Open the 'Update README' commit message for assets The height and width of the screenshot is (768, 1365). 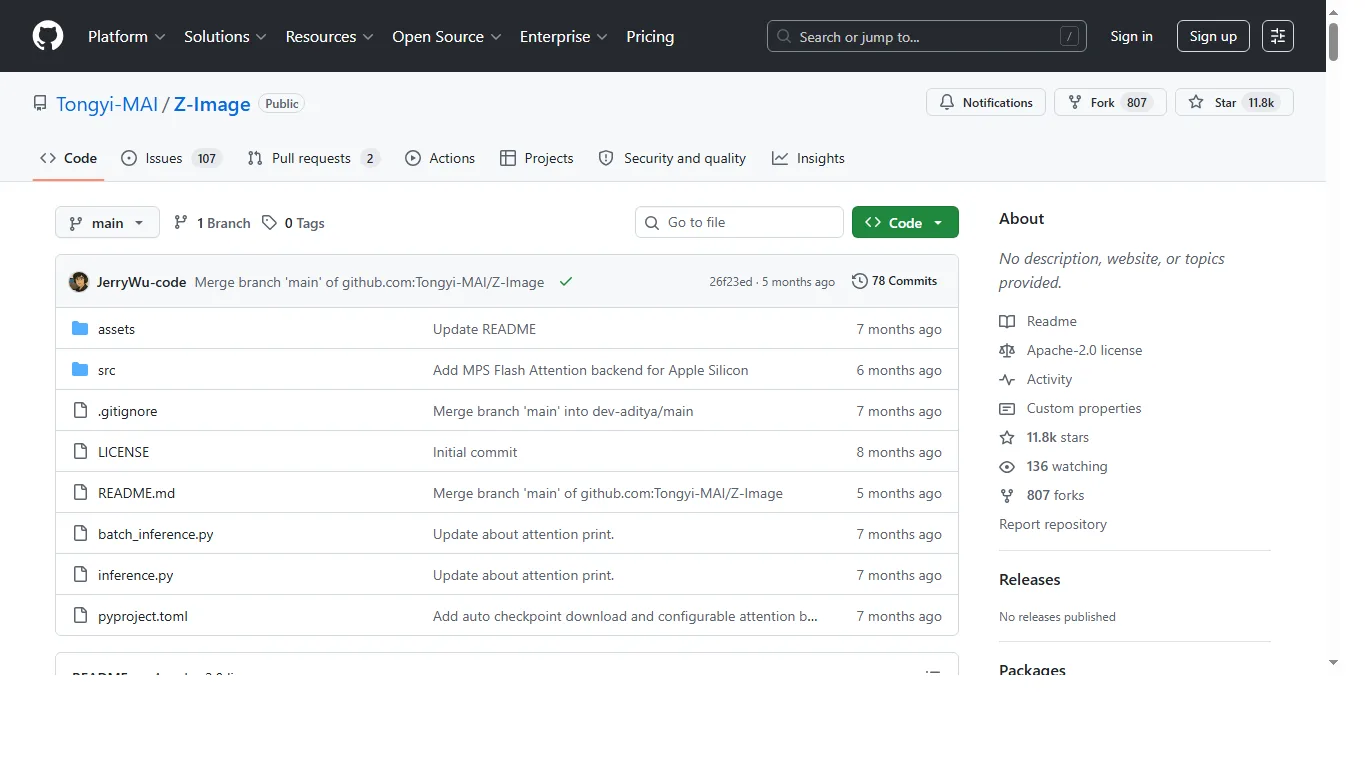(x=484, y=329)
